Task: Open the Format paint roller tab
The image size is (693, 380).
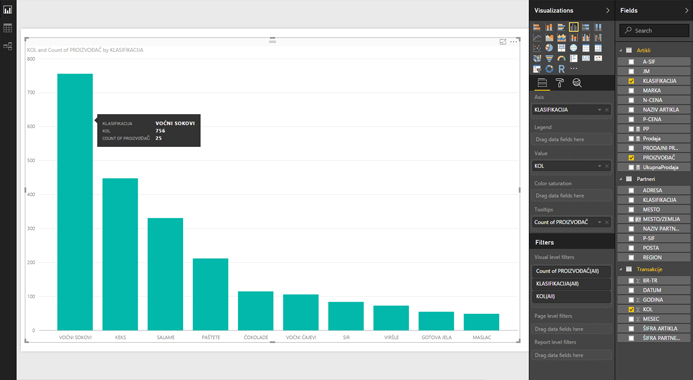Action: (560, 83)
